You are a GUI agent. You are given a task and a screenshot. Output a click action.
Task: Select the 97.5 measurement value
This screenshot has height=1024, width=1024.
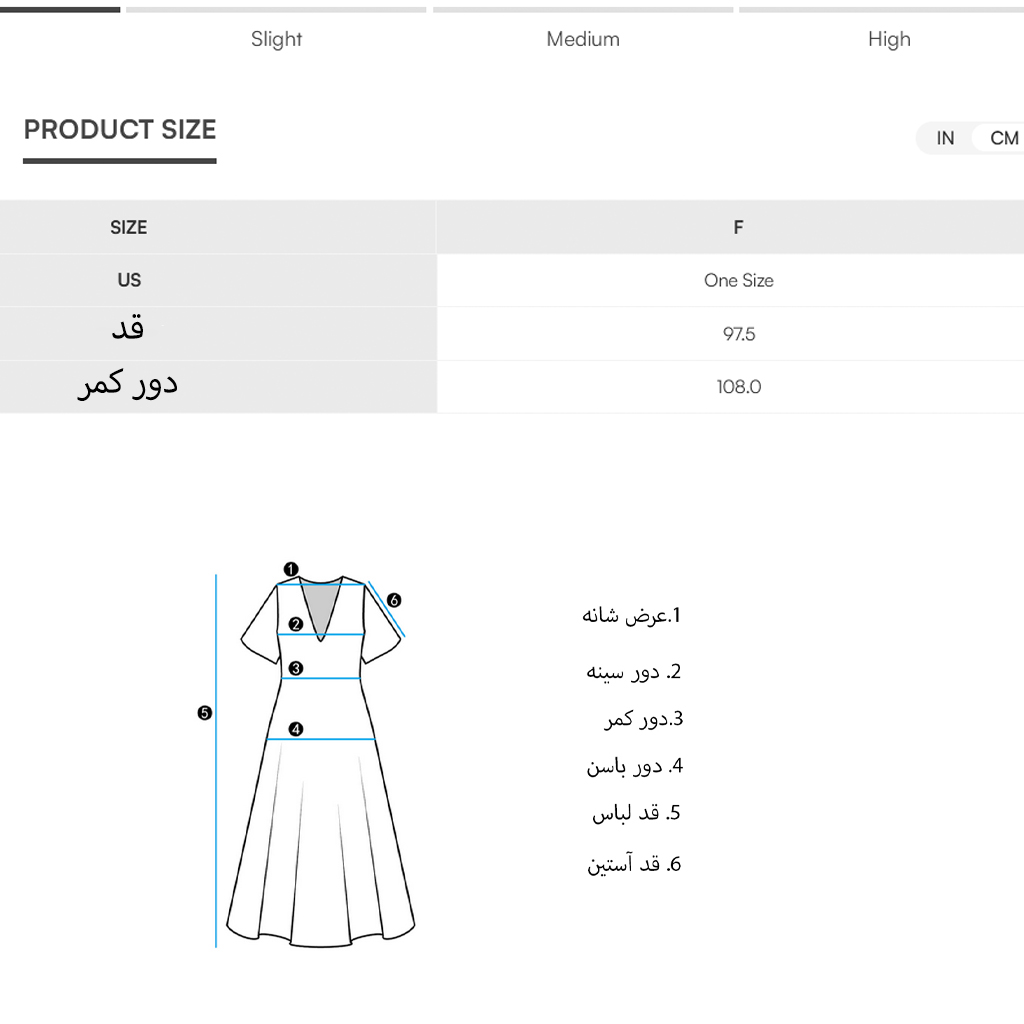pos(739,334)
